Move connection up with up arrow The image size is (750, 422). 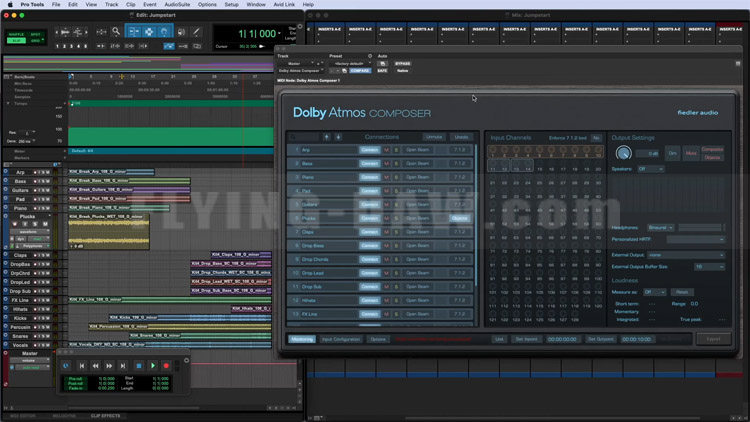(x=327, y=137)
